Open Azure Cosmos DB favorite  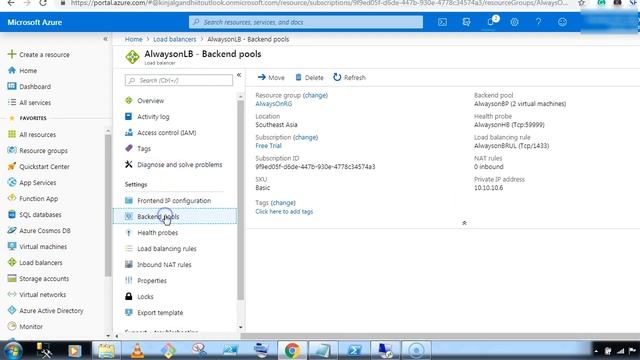click(39, 230)
